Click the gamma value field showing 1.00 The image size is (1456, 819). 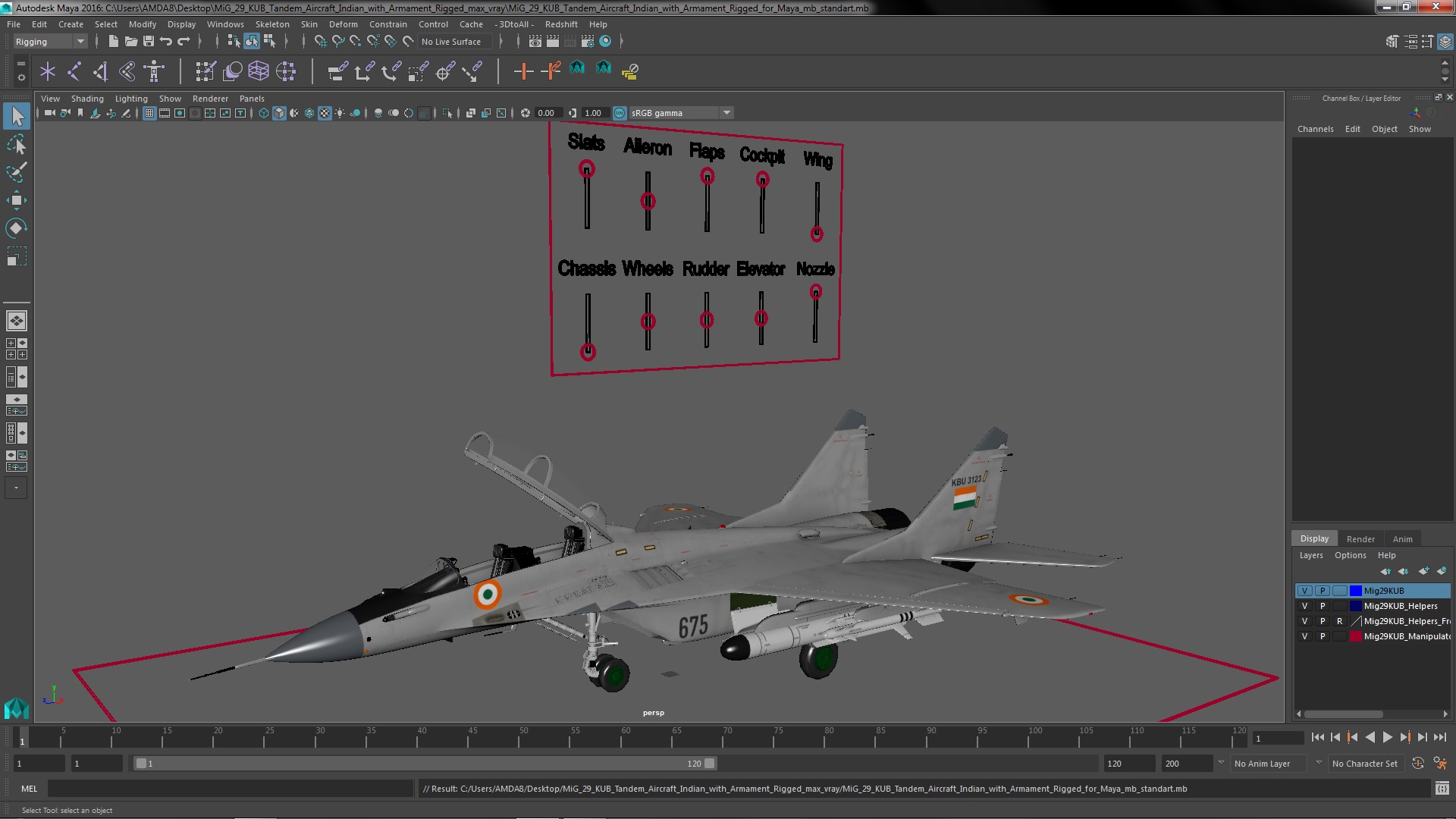click(595, 113)
